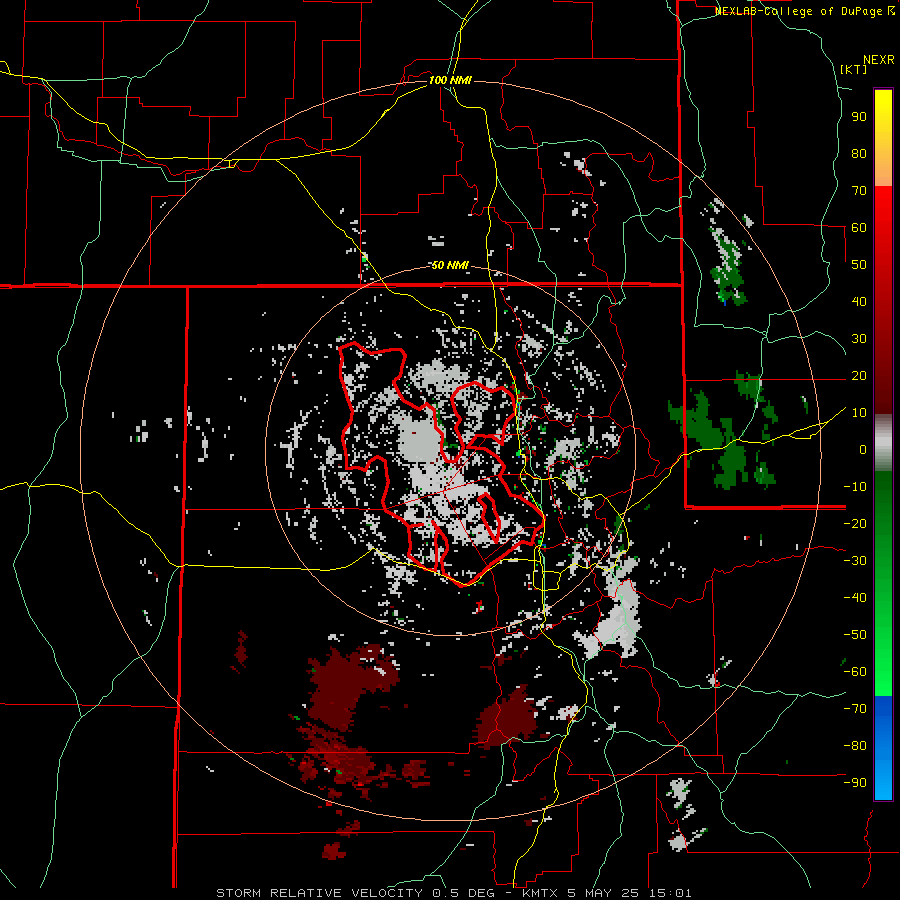
Task: Click the 0 value on velocity scale
Action: [x=863, y=450]
